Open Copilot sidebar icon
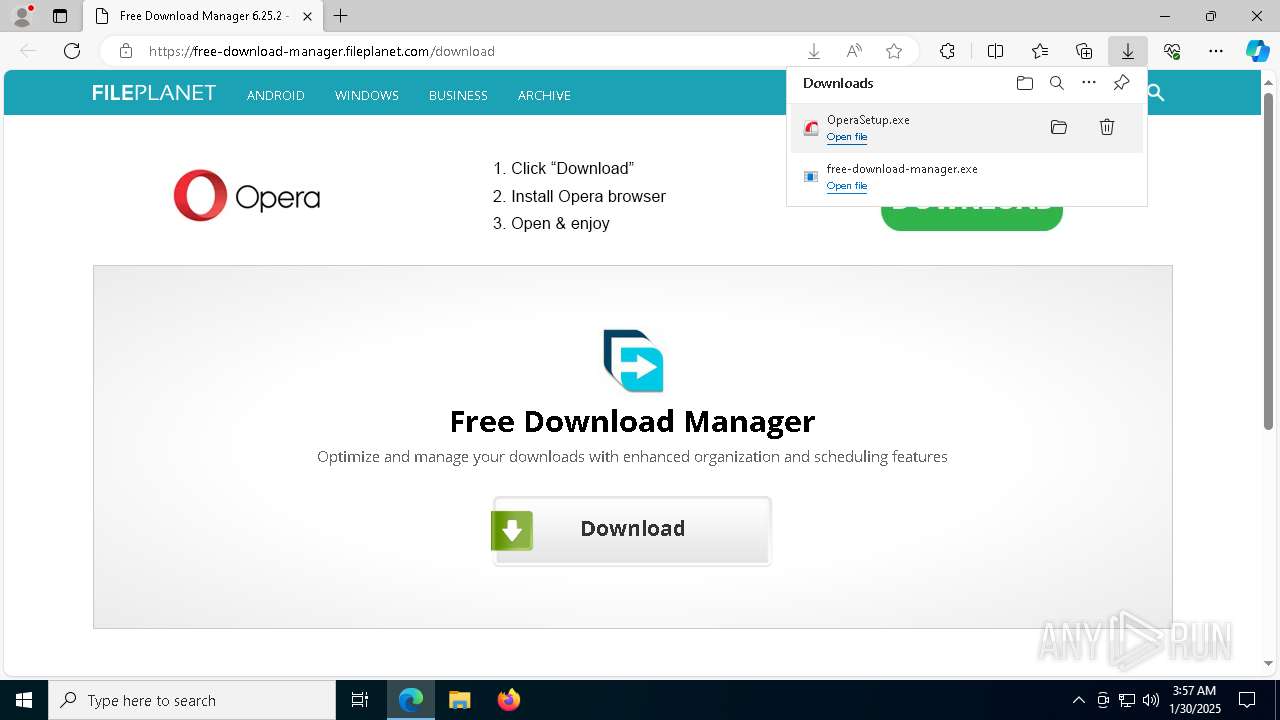The height and width of the screenshot is (720, 1280). 1257,51
